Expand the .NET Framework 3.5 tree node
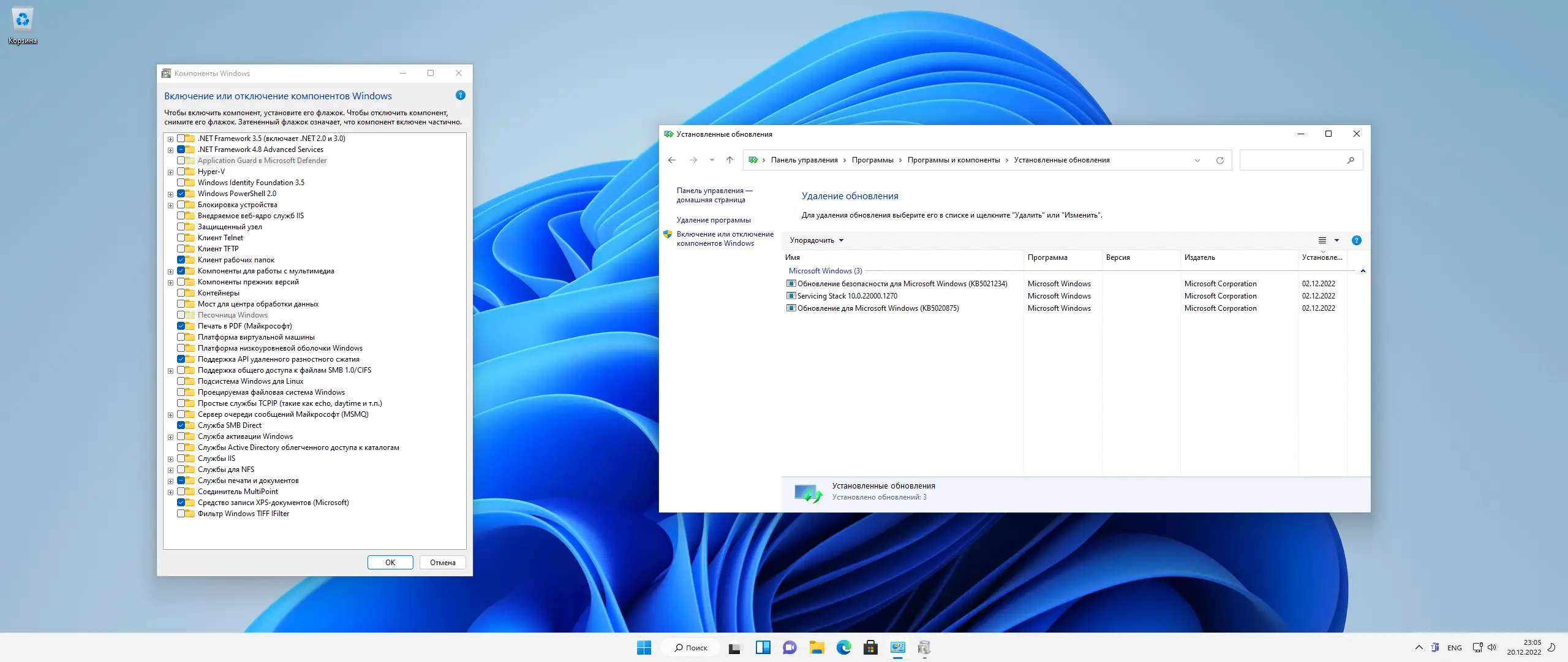 (x=170, y=139)
